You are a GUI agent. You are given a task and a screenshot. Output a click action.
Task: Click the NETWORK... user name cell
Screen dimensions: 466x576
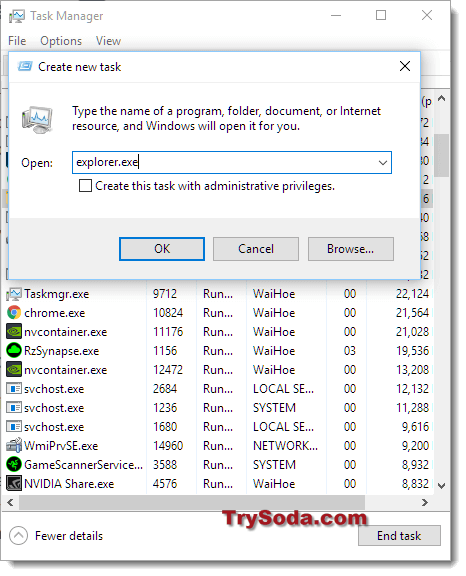[x=285, y=446]
